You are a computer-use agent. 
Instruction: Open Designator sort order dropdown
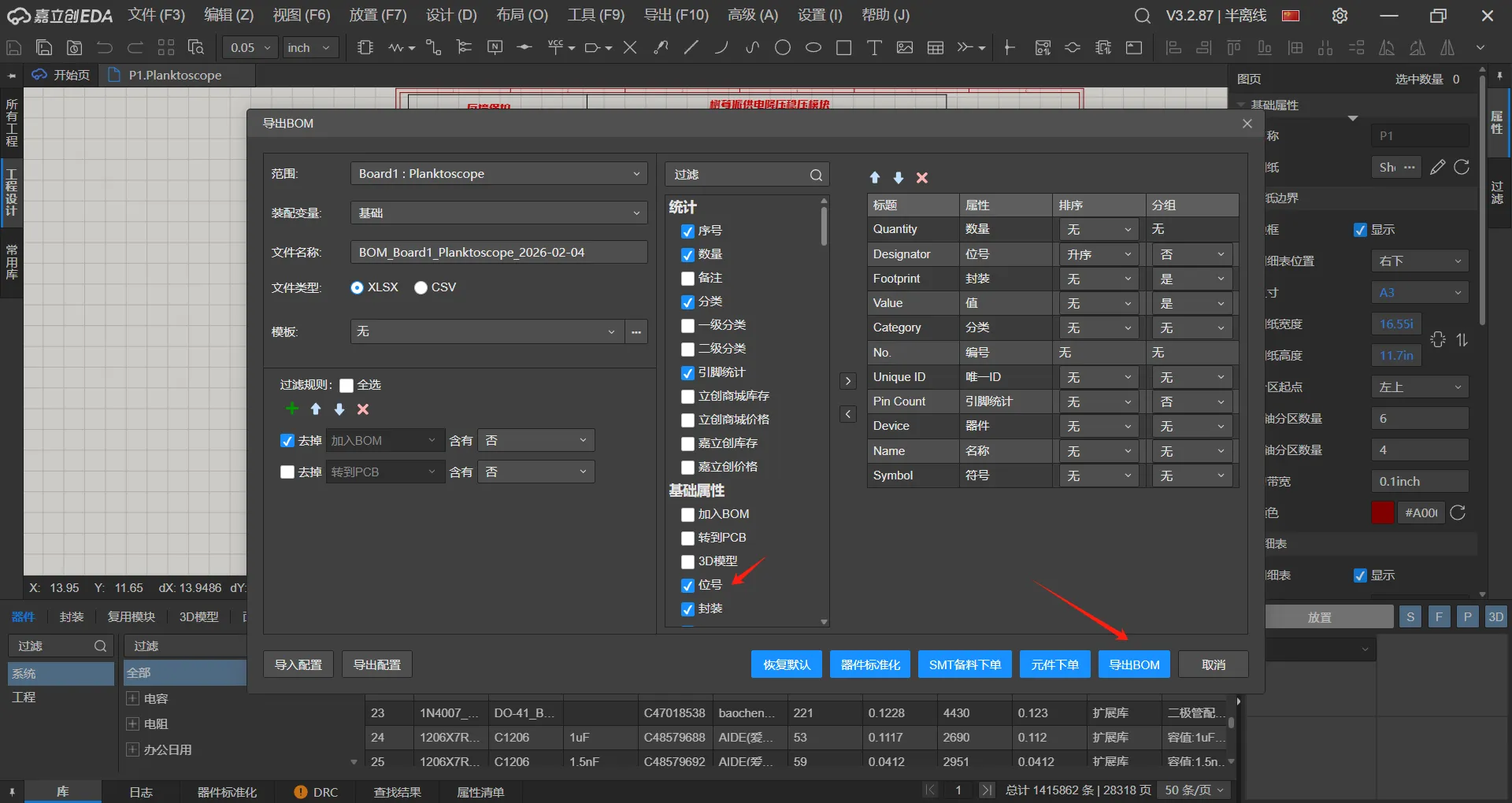coord(1099,254)
